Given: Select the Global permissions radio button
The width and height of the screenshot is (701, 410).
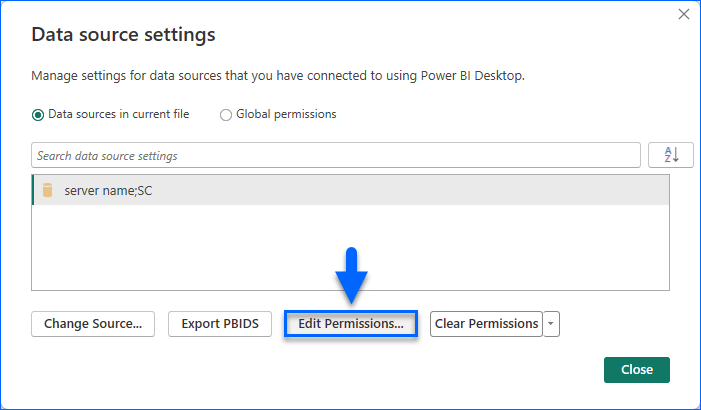Looking at the screenshot, I should pyautogui.click(x=226, y=114).
